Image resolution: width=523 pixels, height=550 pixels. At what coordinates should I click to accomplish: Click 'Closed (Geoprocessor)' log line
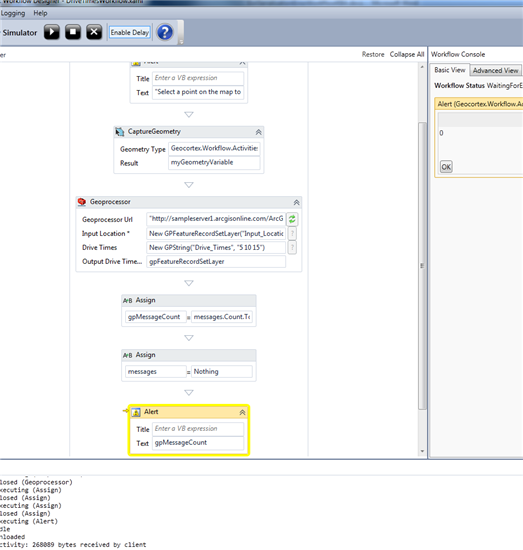pos(36,482)
